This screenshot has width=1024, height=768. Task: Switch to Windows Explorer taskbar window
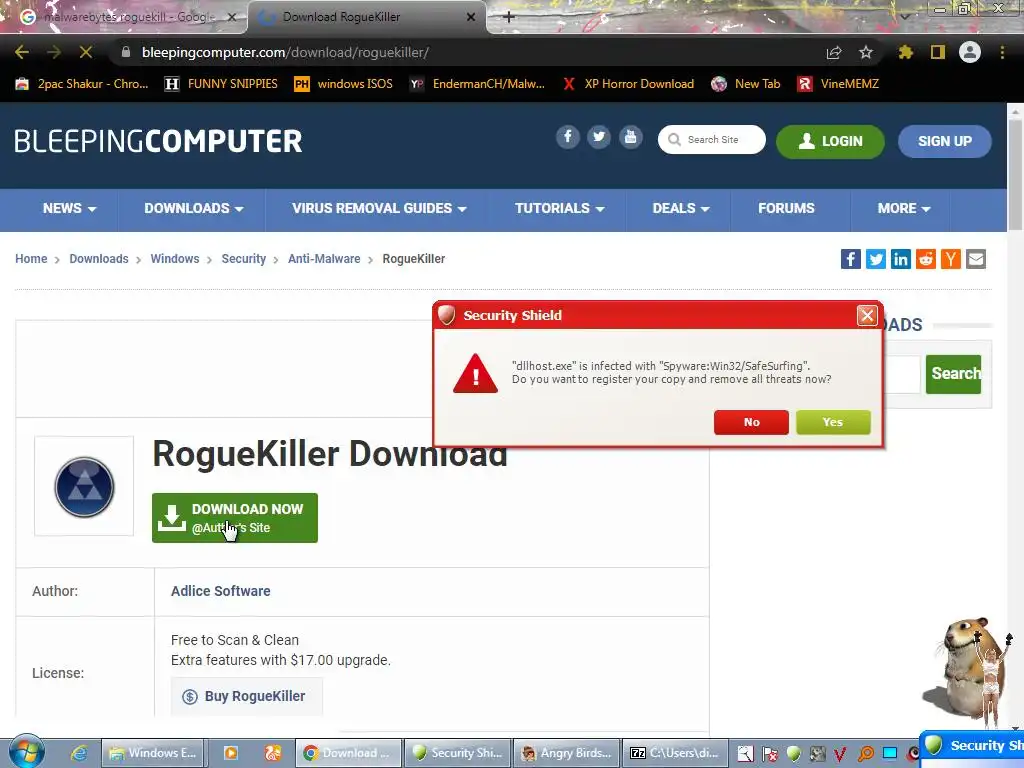pyautogui.click(x=152, y=753)
